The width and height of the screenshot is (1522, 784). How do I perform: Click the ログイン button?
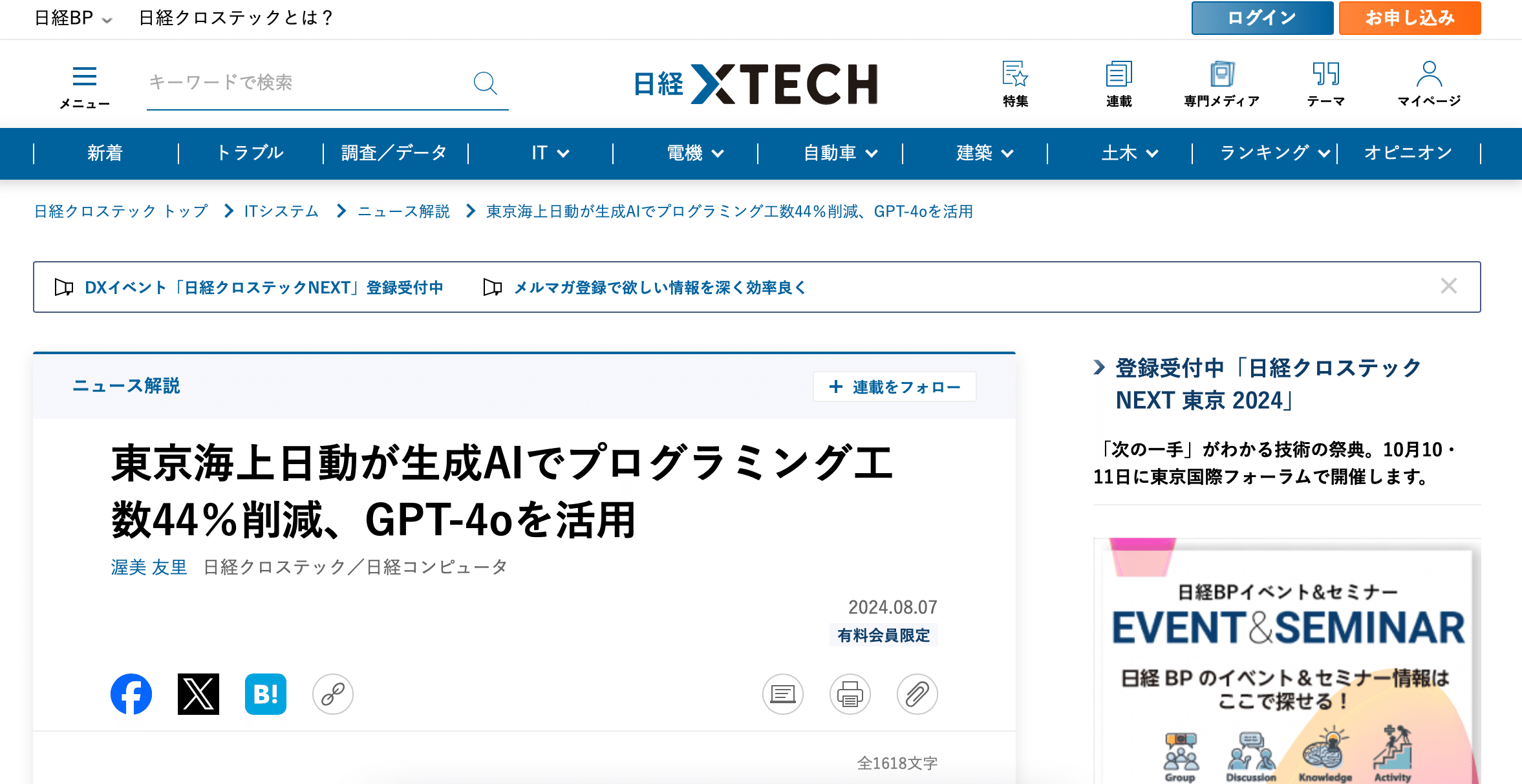point(1262,17)
